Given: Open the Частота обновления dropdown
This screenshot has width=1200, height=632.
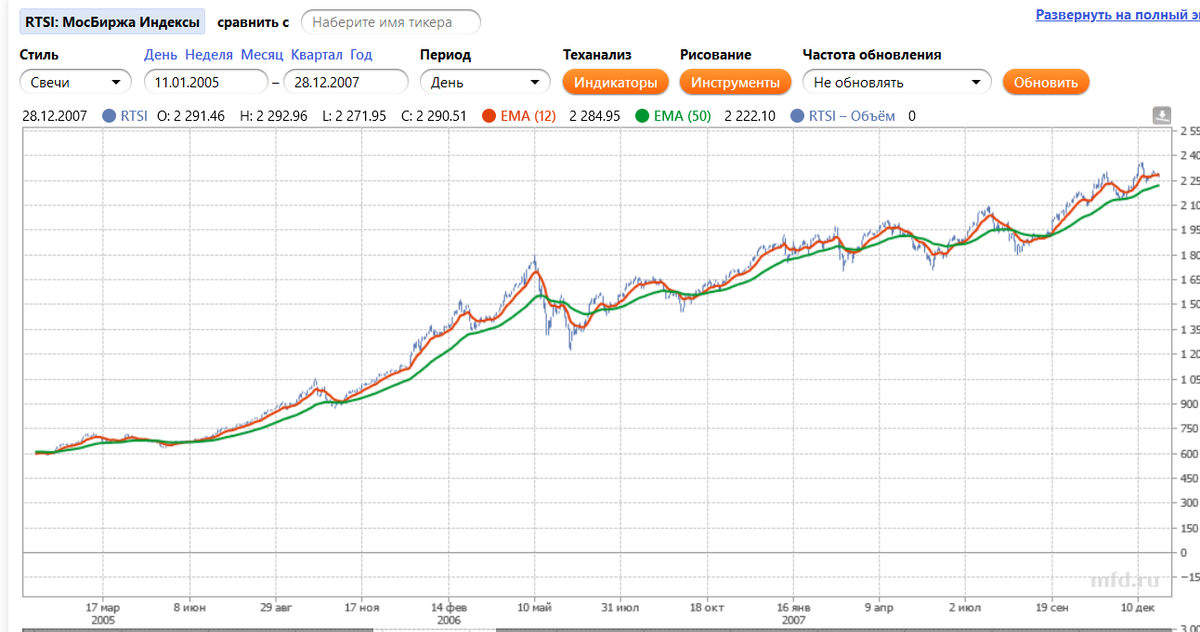Looking at the screenshot, I should [897, 82].
